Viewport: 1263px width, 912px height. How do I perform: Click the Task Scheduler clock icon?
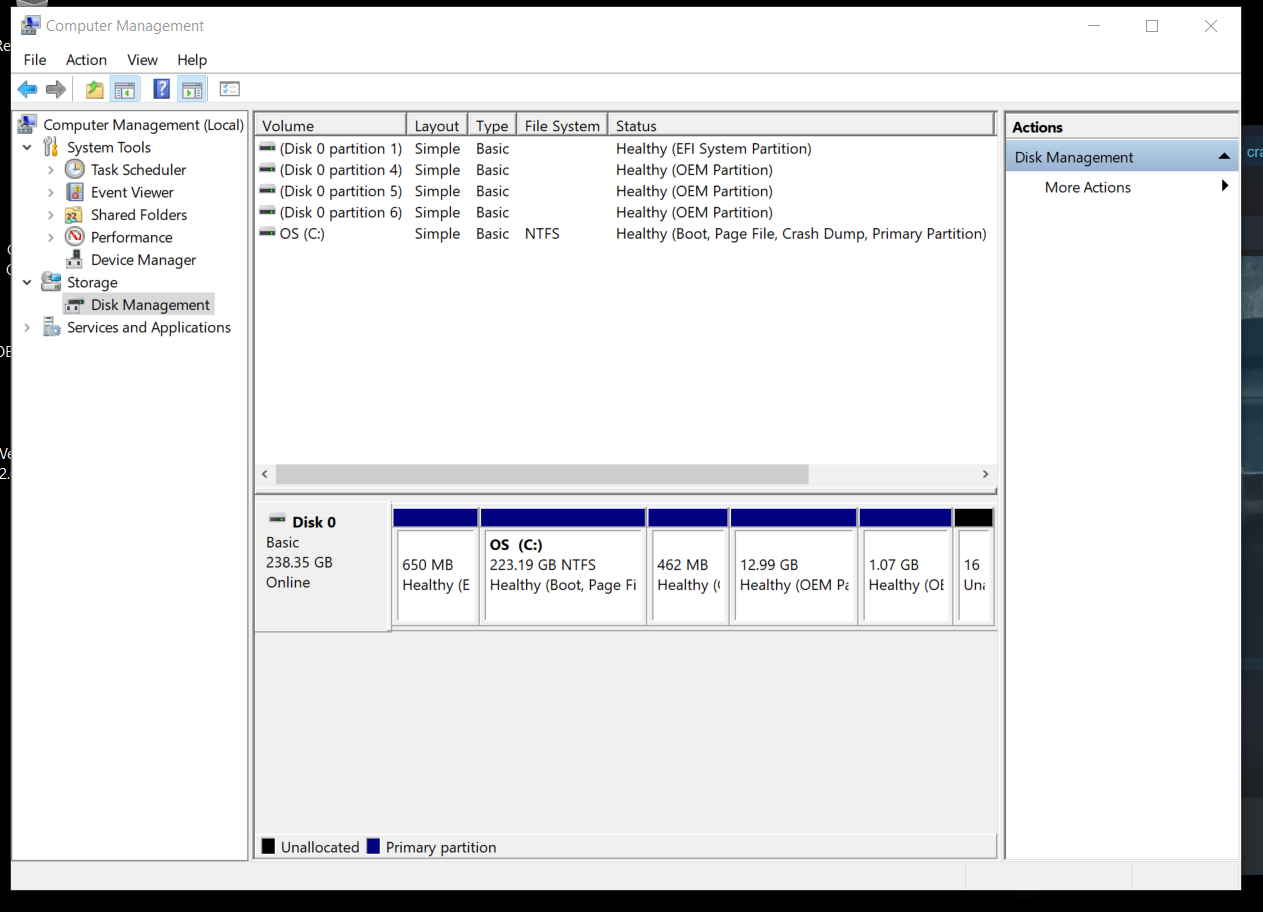pos(75,170)
